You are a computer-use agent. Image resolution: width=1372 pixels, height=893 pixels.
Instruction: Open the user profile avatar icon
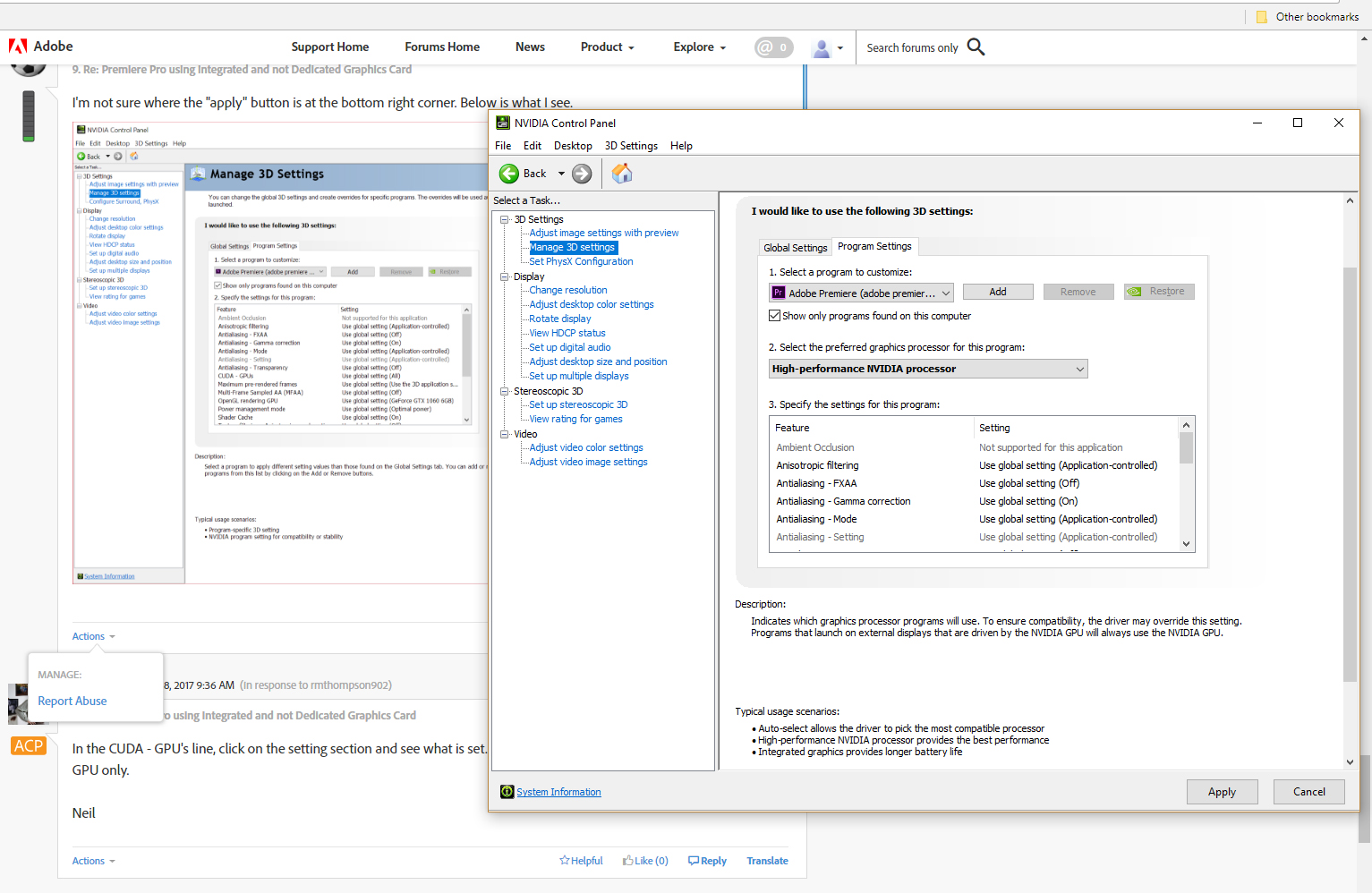click(x=821, y=48)
